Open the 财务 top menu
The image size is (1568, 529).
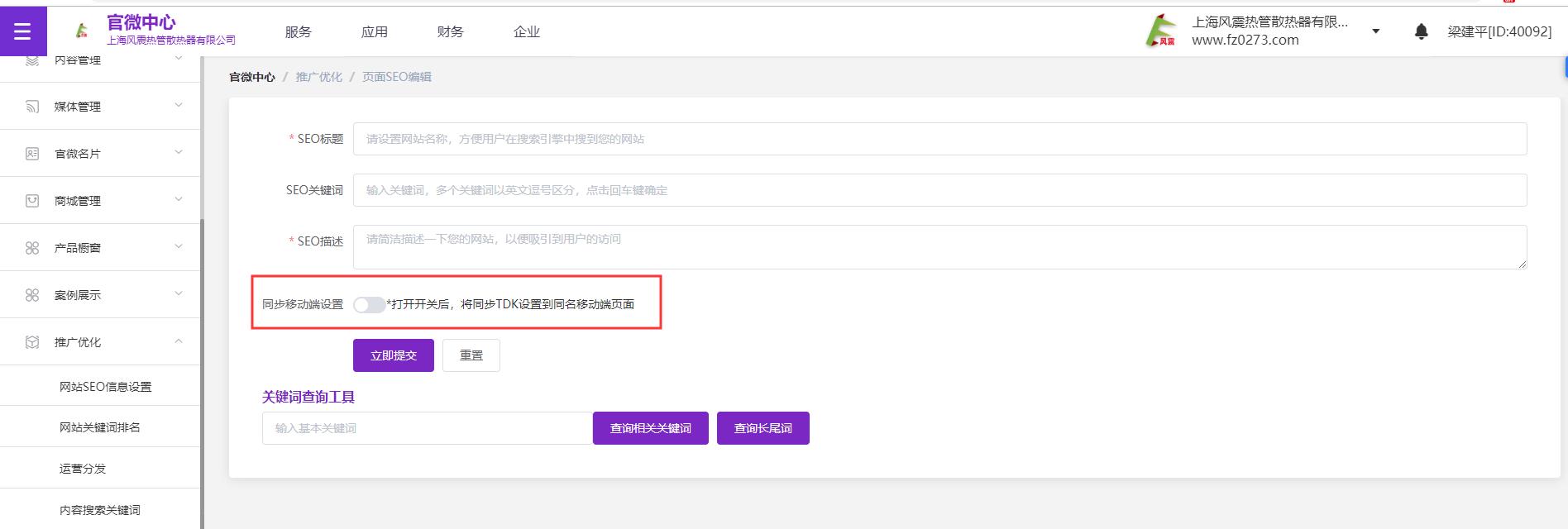451,31
